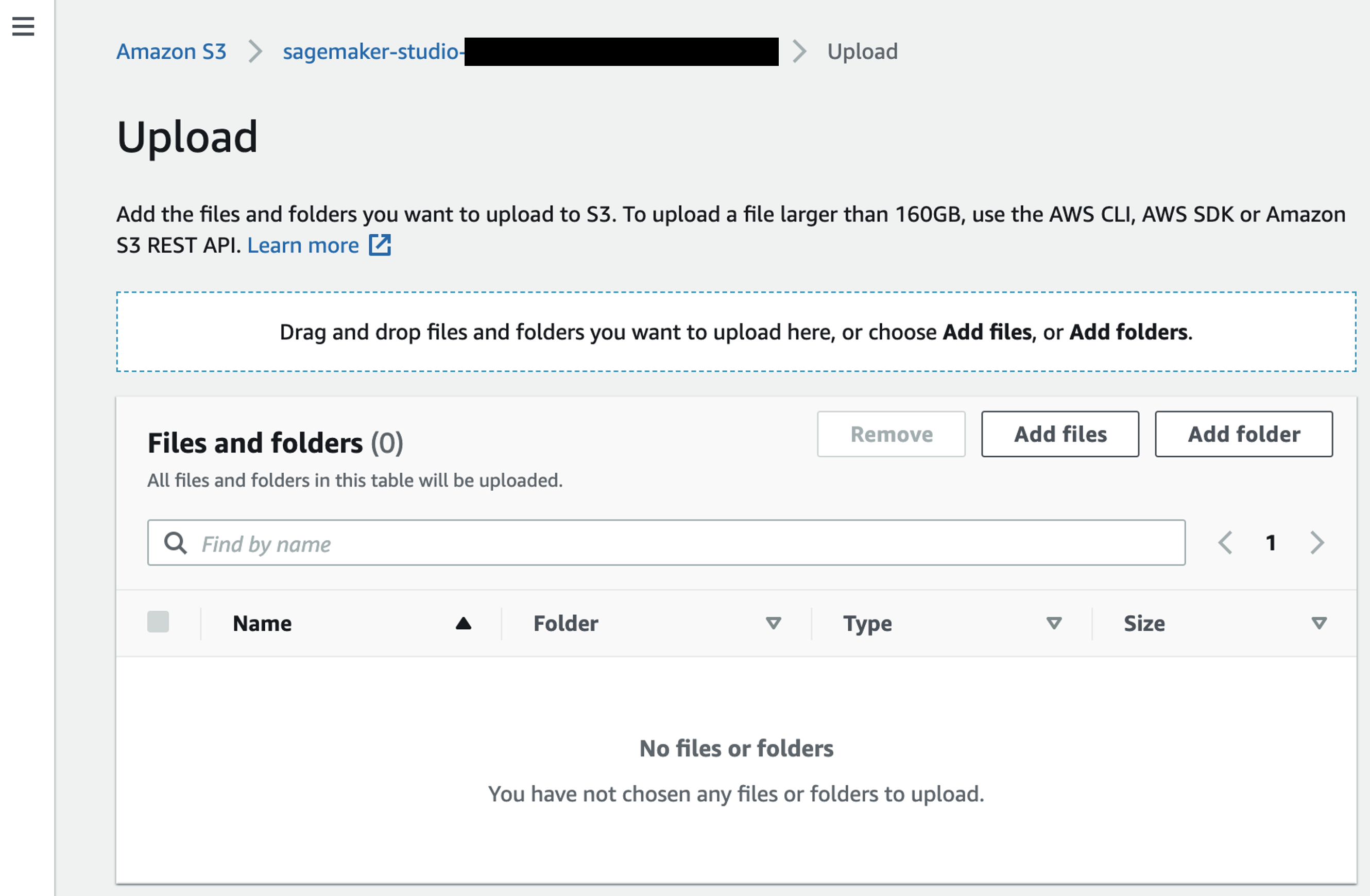Sort by Name ascending arrow
The height and width of the screenshot is (896, 1370).
[464, 623]
